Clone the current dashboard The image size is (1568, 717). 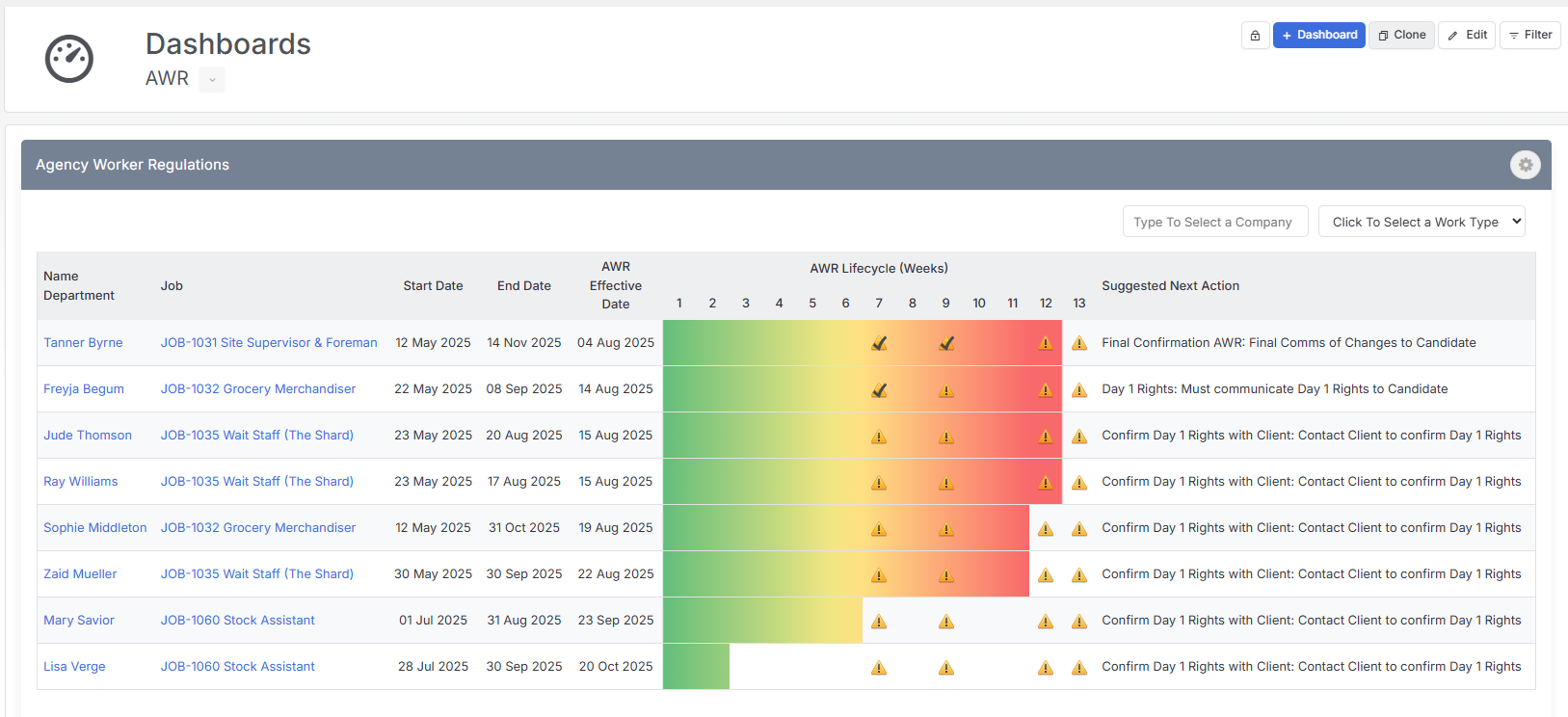1401,35
